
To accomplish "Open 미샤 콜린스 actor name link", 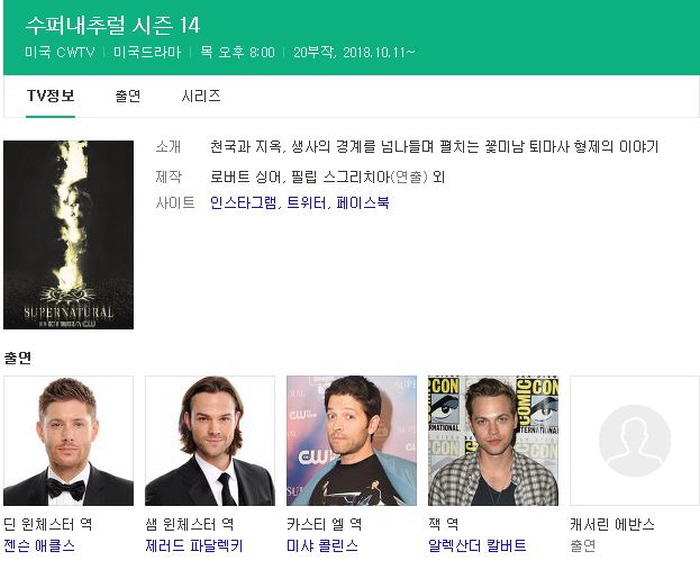I will coord(322,545).
